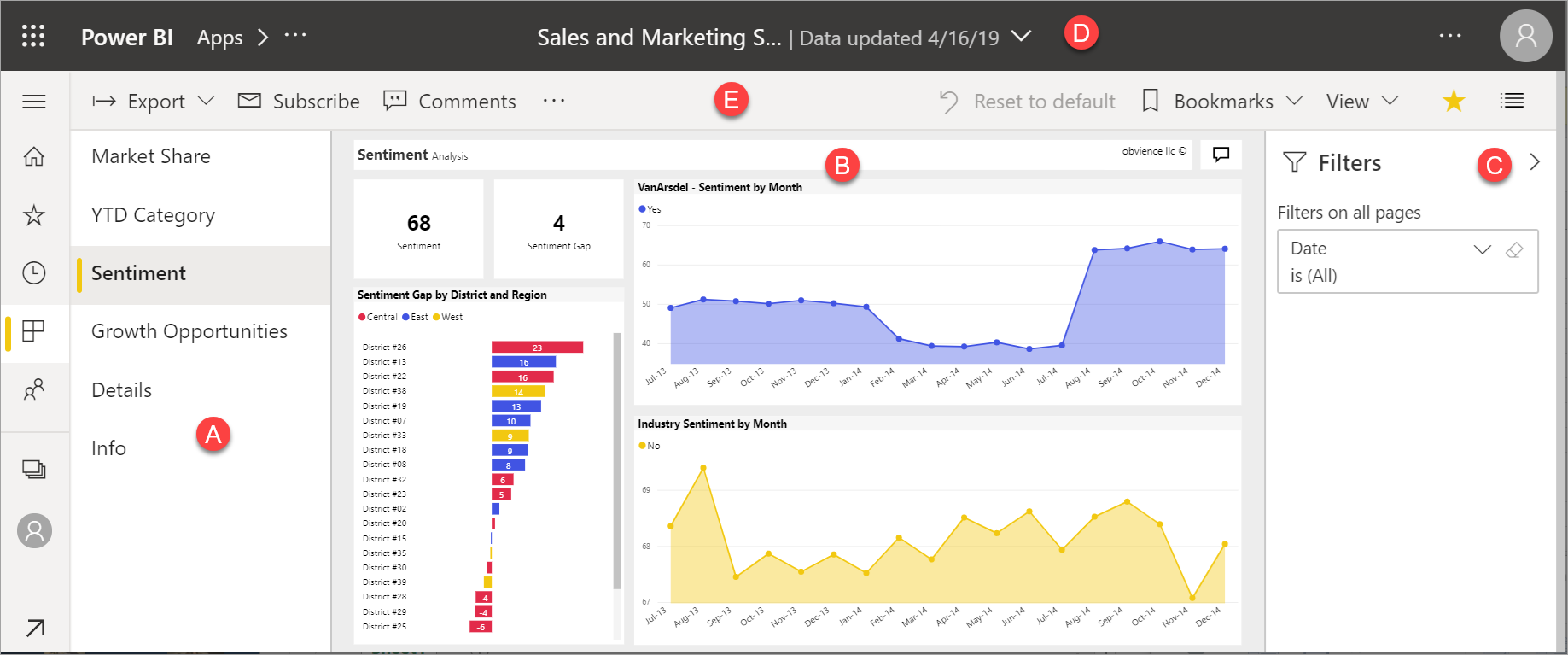
Task: Open Apps icon in the left rail
Action: (x=34, y=330)
